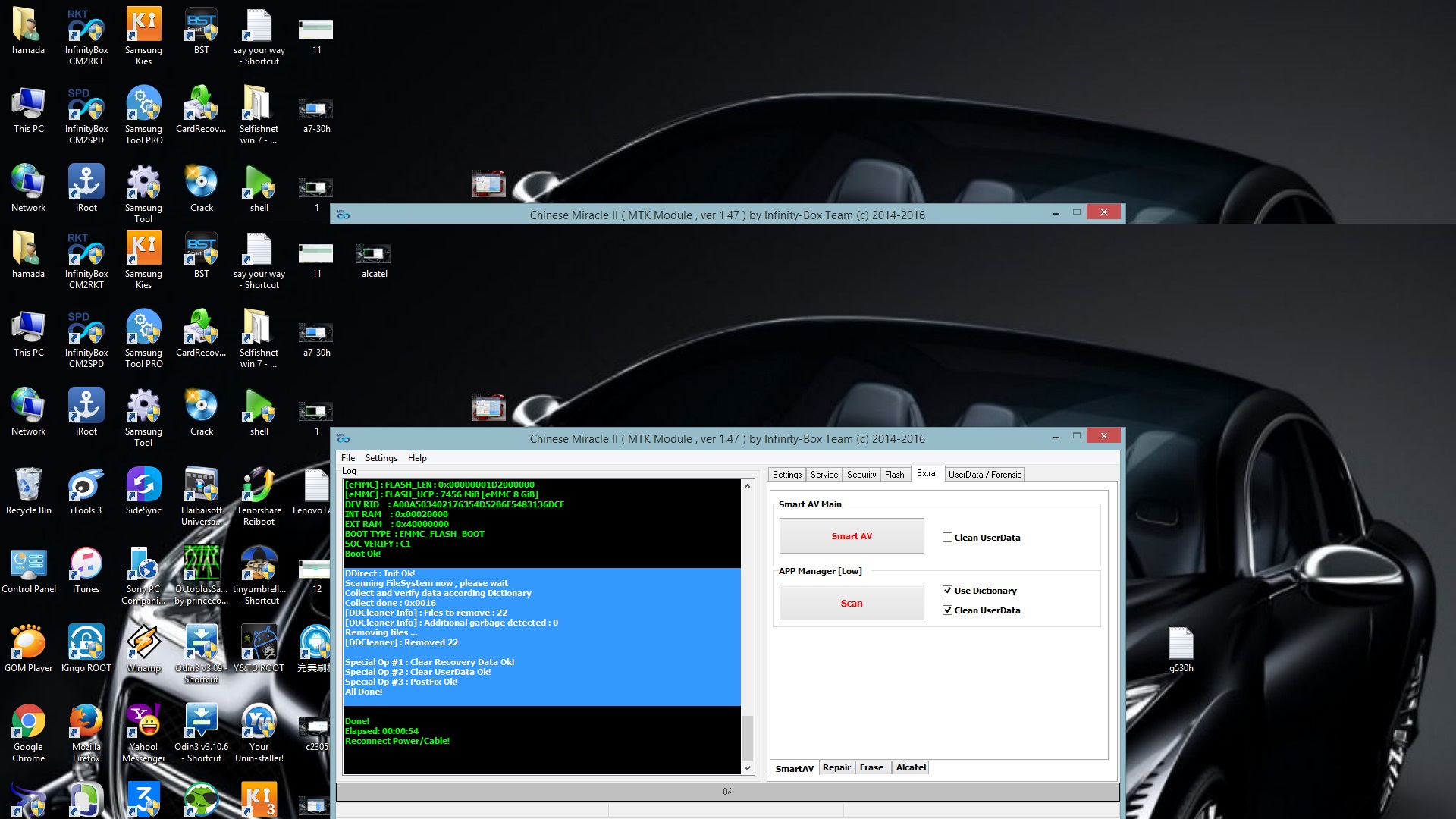The image size is (1456, 819).
Task: Launch the SideSync desktop icon
Action: (143, 491)
